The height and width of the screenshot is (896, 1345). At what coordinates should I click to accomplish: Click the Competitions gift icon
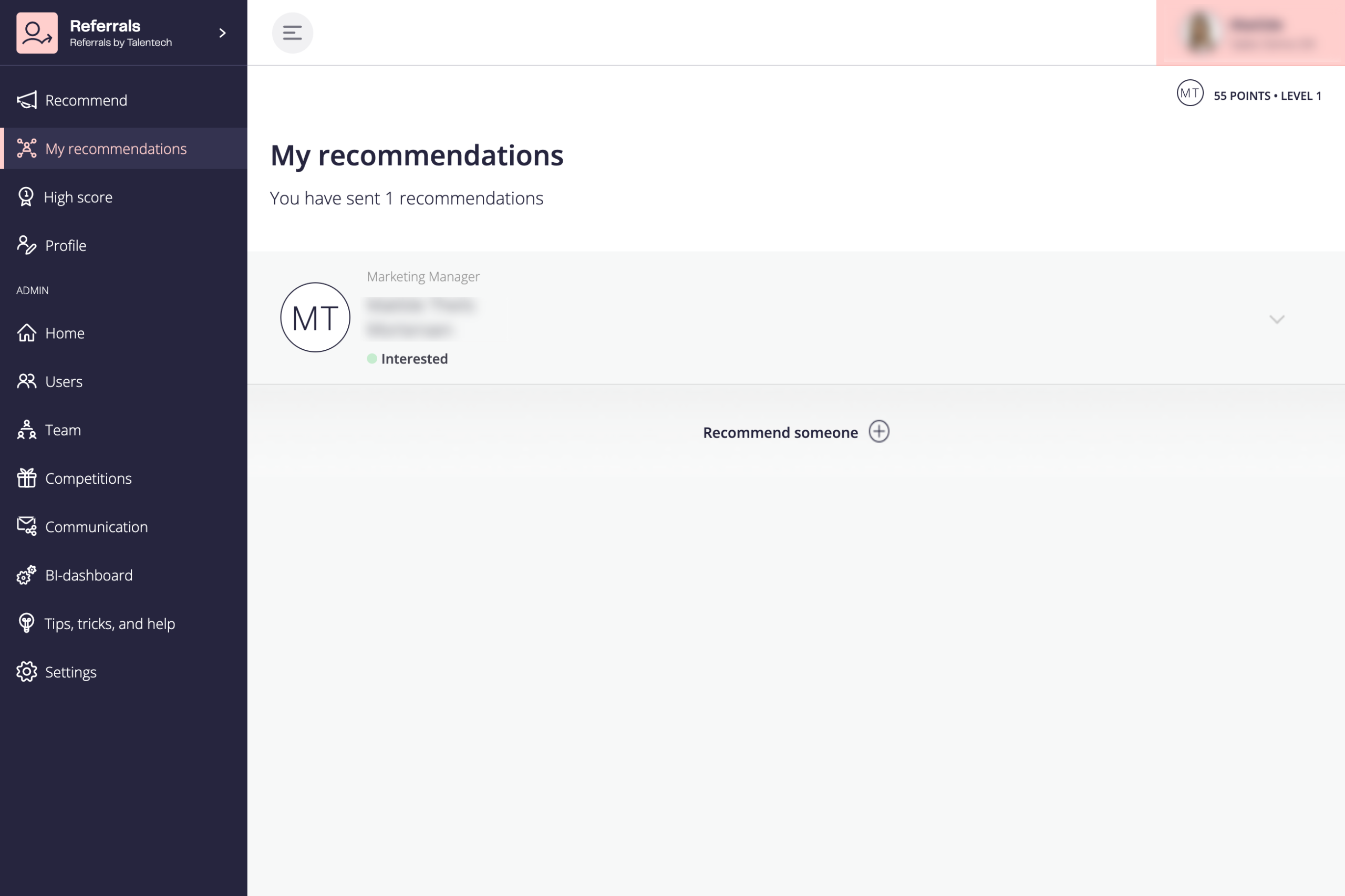pyautogui.click(x=27, y=478)
